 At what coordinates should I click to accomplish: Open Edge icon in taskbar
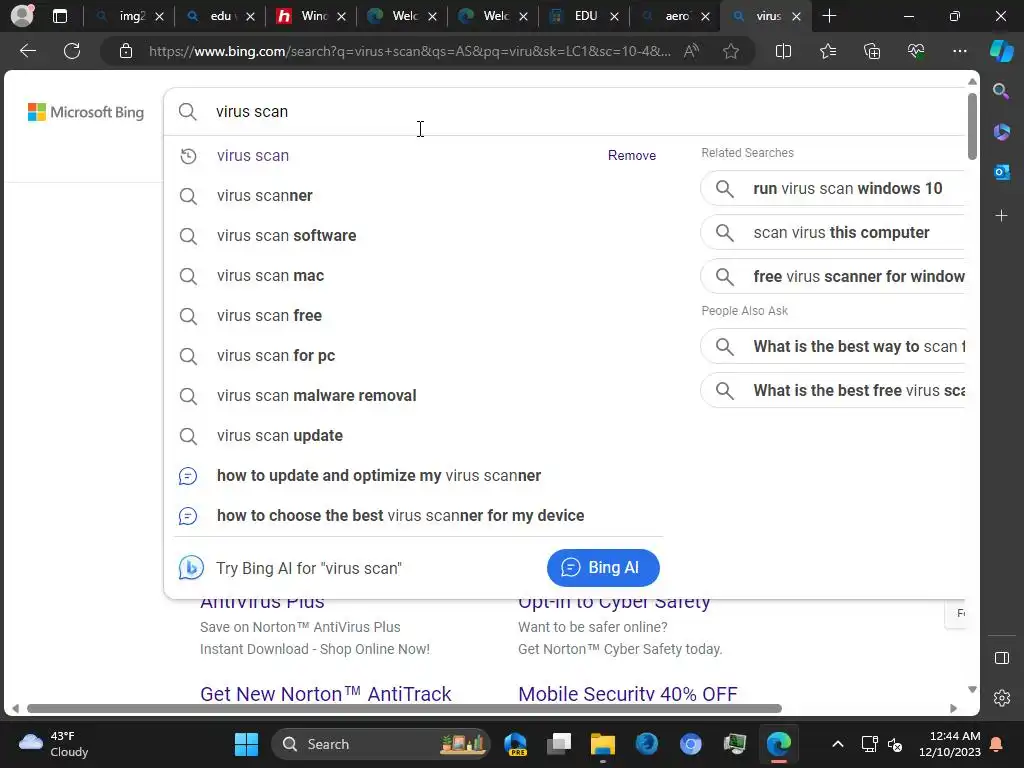point(778,744)
